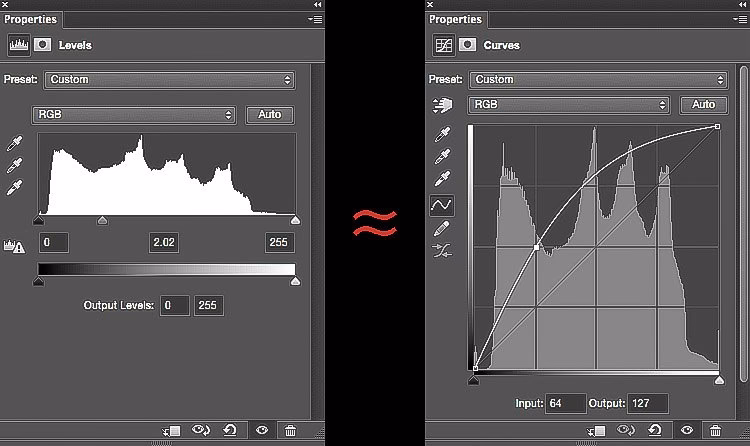Image resolution: width=750 pixels, height=446 pixels.
Task: Click the smooth curve values icon
Action: point(441,250)
